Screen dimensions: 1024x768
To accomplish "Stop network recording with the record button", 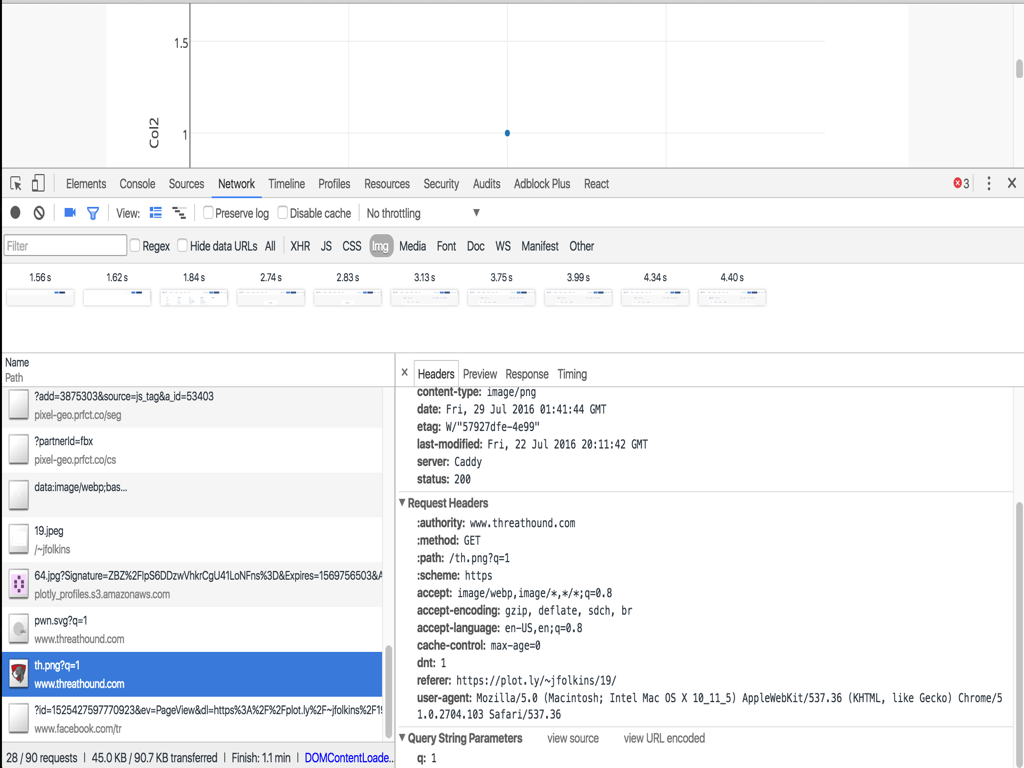I will coord(15,213).
